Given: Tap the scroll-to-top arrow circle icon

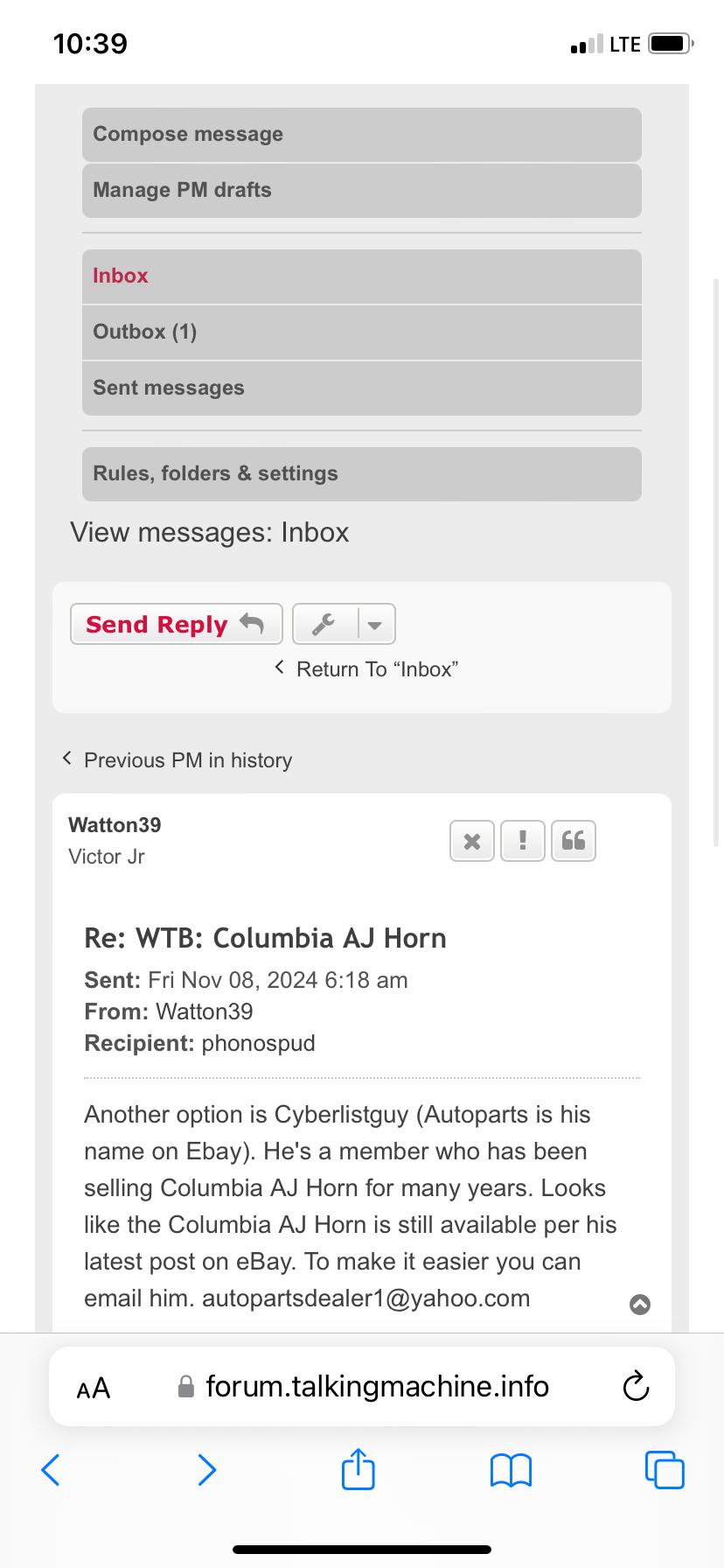Looking at the screenshot, I should pyautogui.click(x=640, y=1305).
